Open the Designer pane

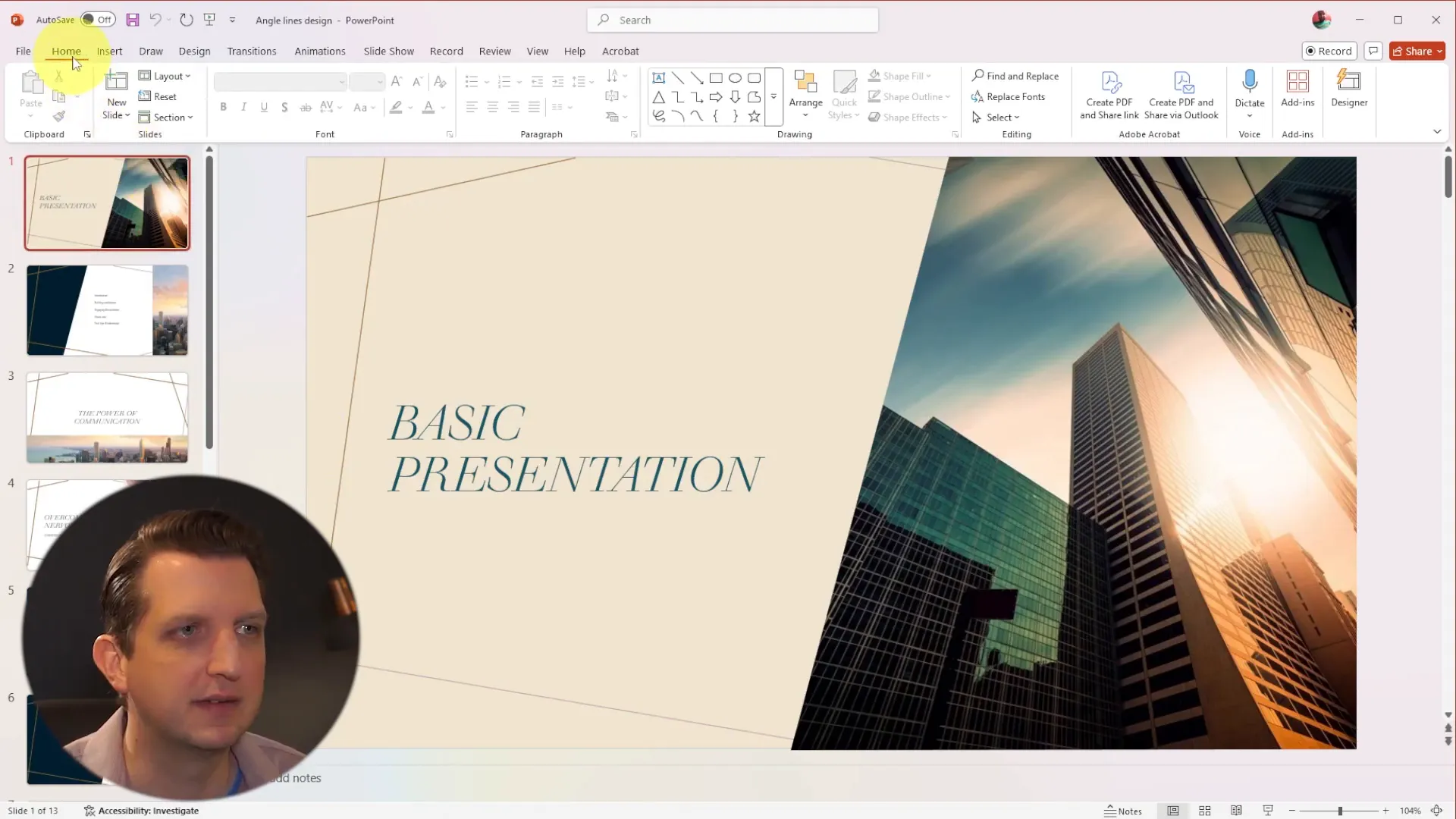tap(1349, 88)
